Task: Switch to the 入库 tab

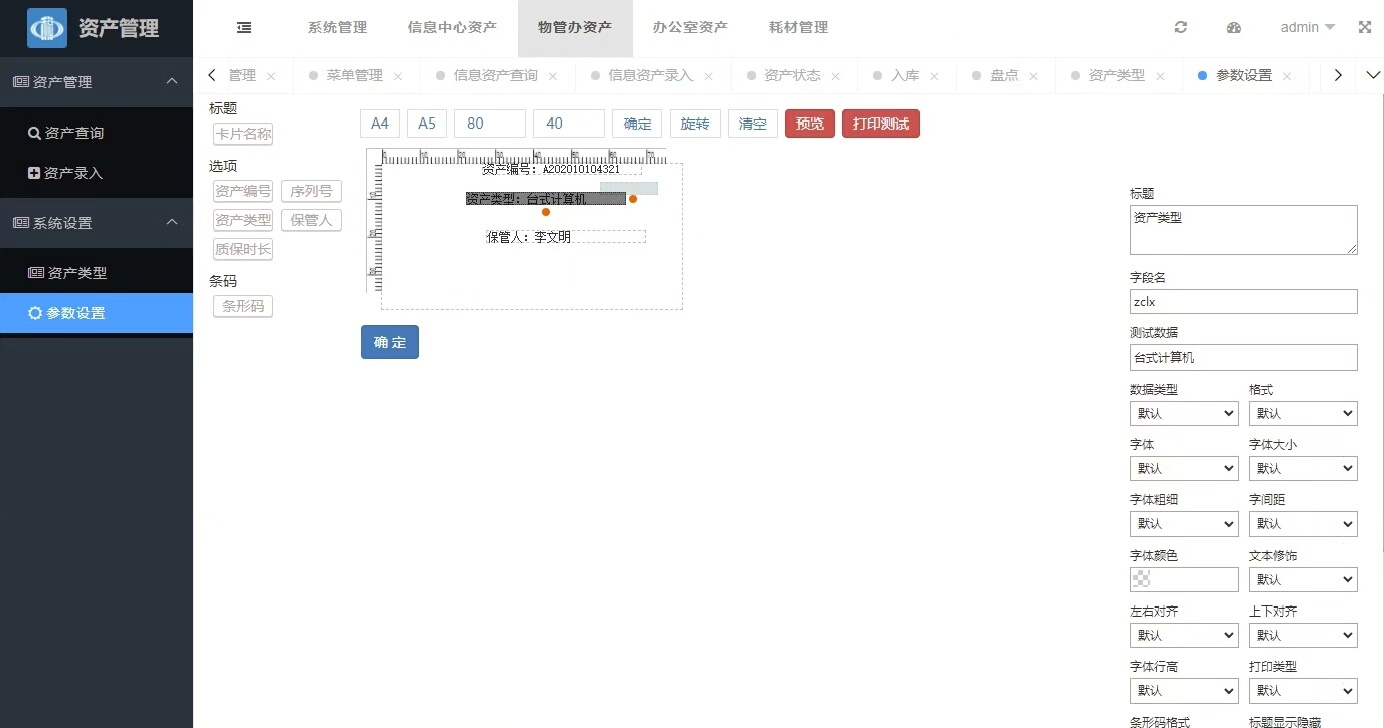Action: point(905,75)
